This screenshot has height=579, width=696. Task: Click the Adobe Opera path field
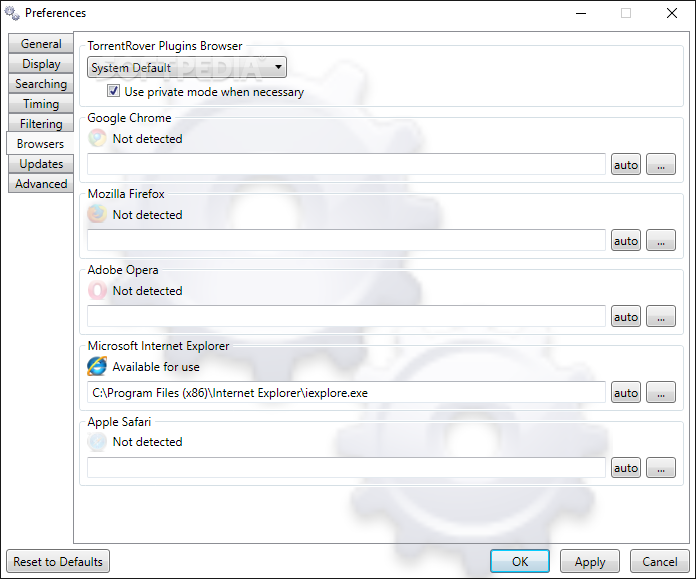tap(346, 316)
